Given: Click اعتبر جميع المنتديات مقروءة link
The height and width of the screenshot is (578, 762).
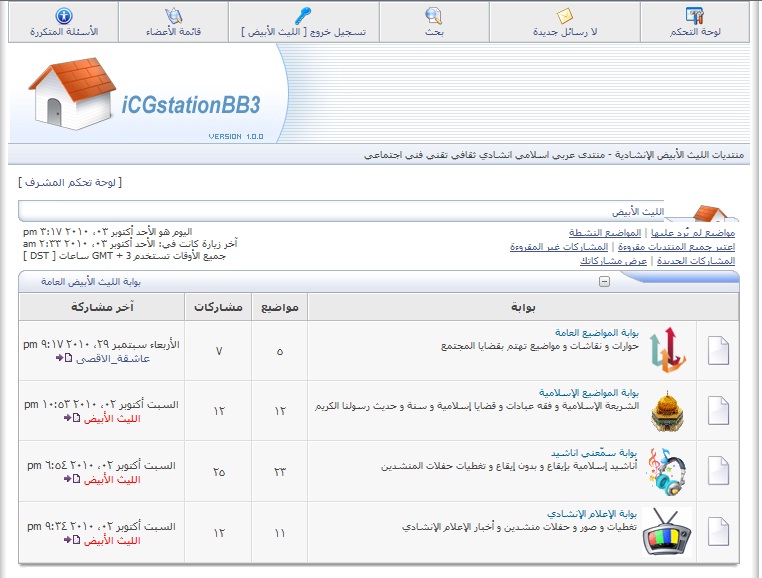Looking at the screenshot, I should 675,246.
